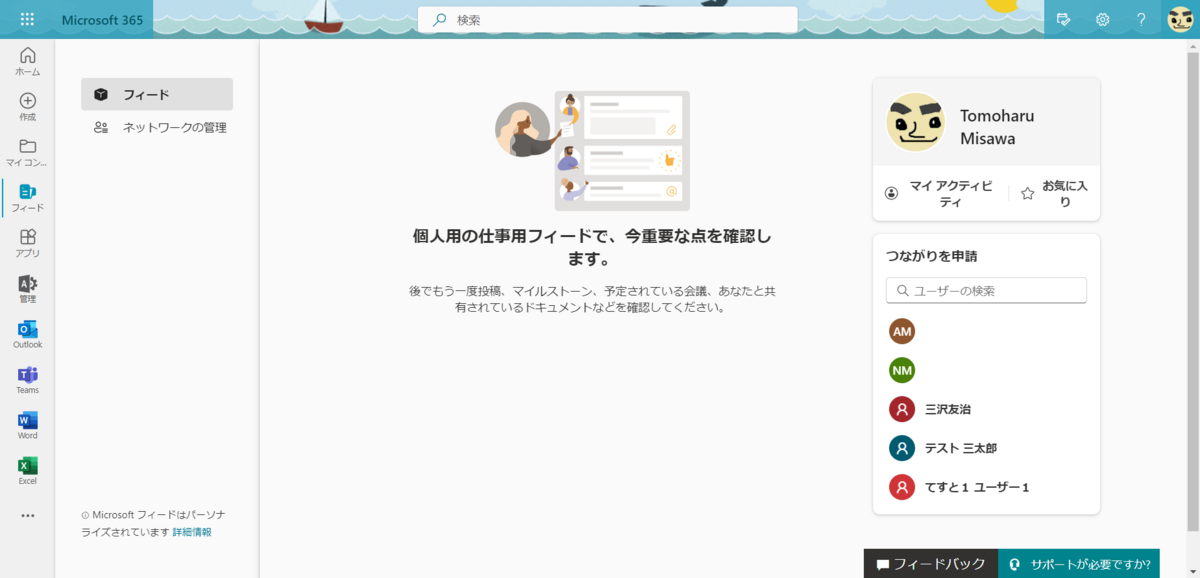Click 三沢友治 avatar icon
Viewport: 1200px width, 578px height.
coord(902,409)
